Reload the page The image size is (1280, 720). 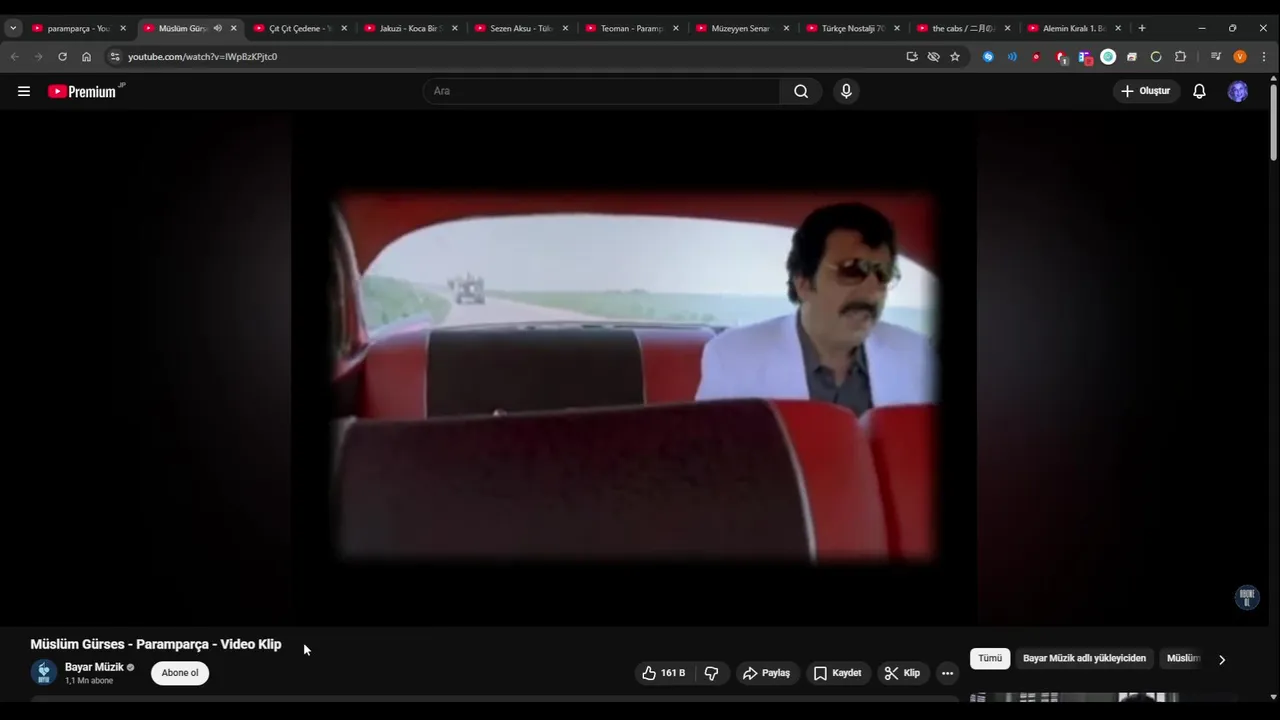click(62, 57)
